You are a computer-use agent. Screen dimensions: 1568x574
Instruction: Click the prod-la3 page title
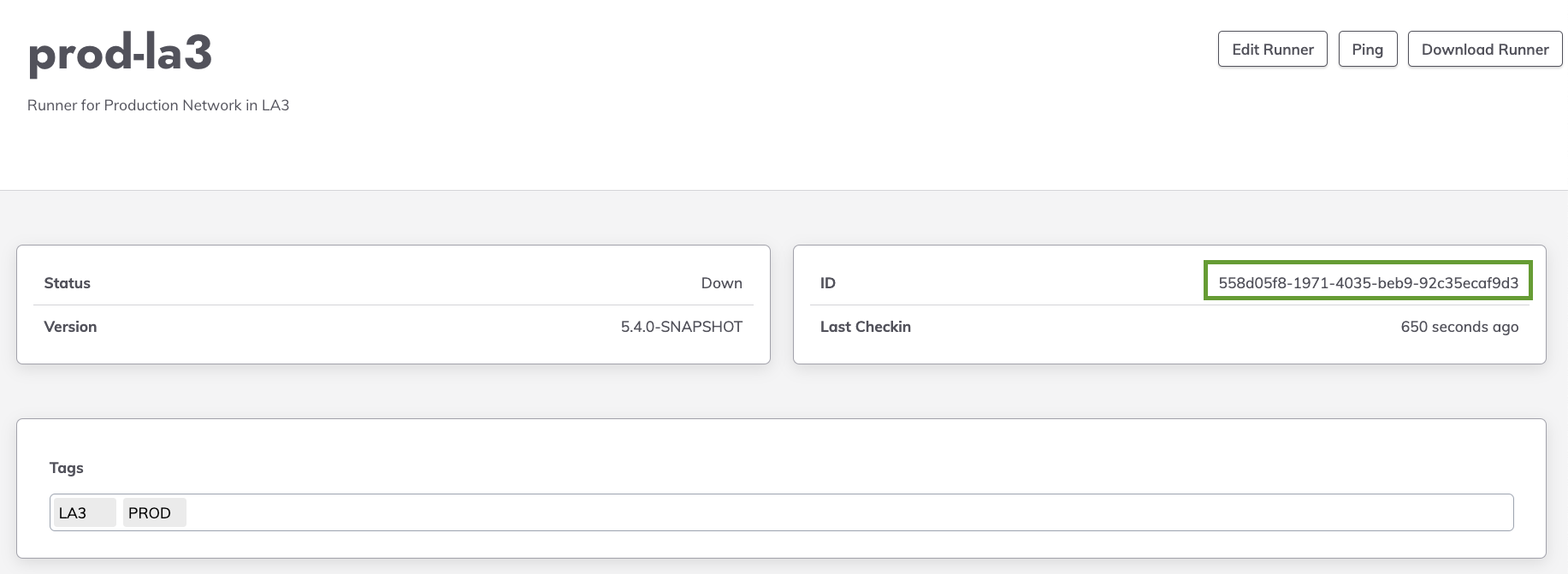point(120,53)
